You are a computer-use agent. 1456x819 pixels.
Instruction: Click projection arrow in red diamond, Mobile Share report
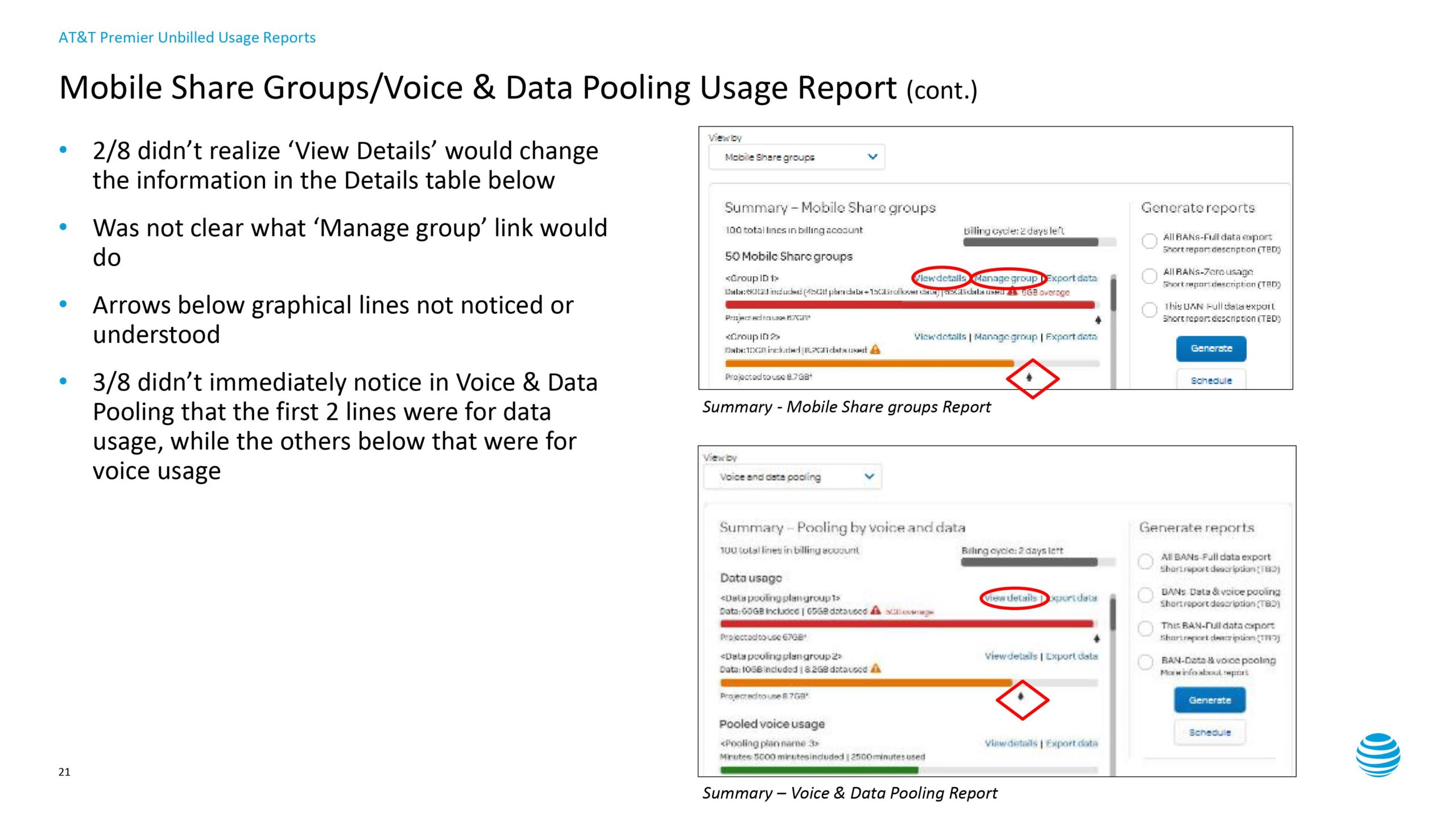click(x=1029, y=377)
